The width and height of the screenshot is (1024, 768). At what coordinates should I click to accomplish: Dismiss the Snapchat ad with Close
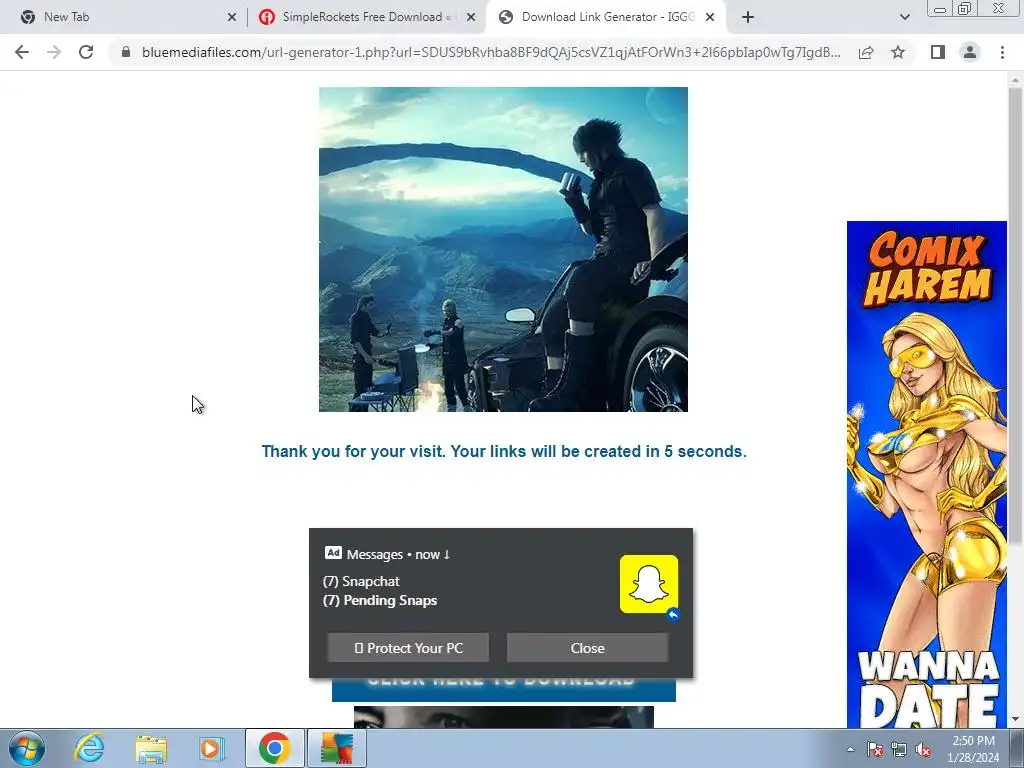pyautogui.click(x=587, y=648)
